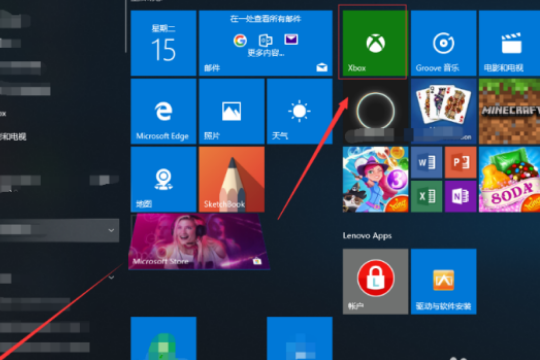Open the Mail (邮件) tile

point(266,43)
